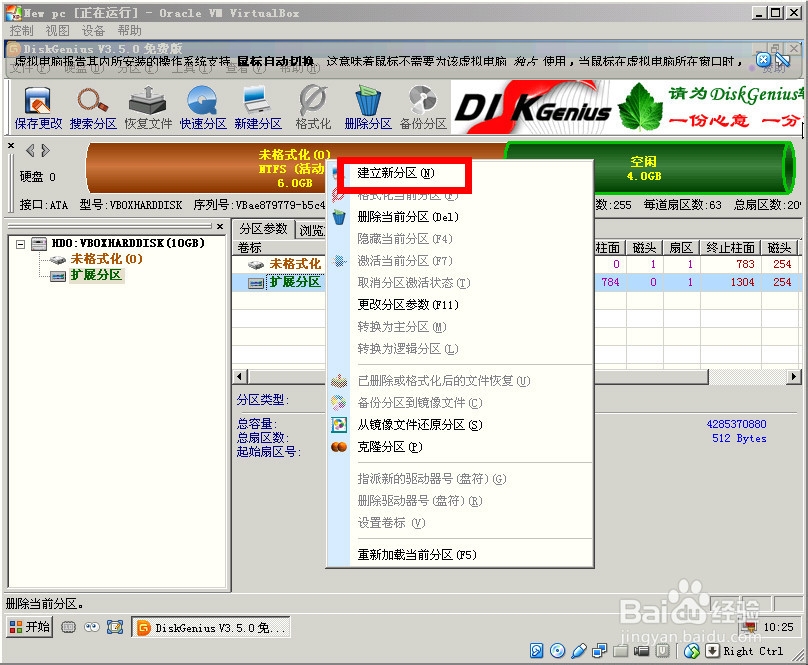Image resolution: width=808 pixels, height=665 pixels.
Task: Collapse the HD0:VBOXHARDDISK(10GB) tree node
Action: (x=21, y=244)
